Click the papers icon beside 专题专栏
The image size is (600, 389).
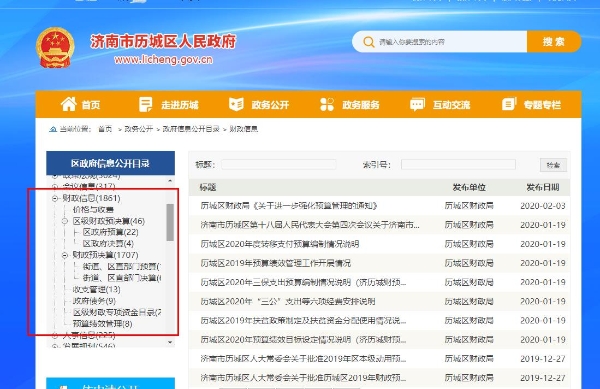[x=509, y=104]
